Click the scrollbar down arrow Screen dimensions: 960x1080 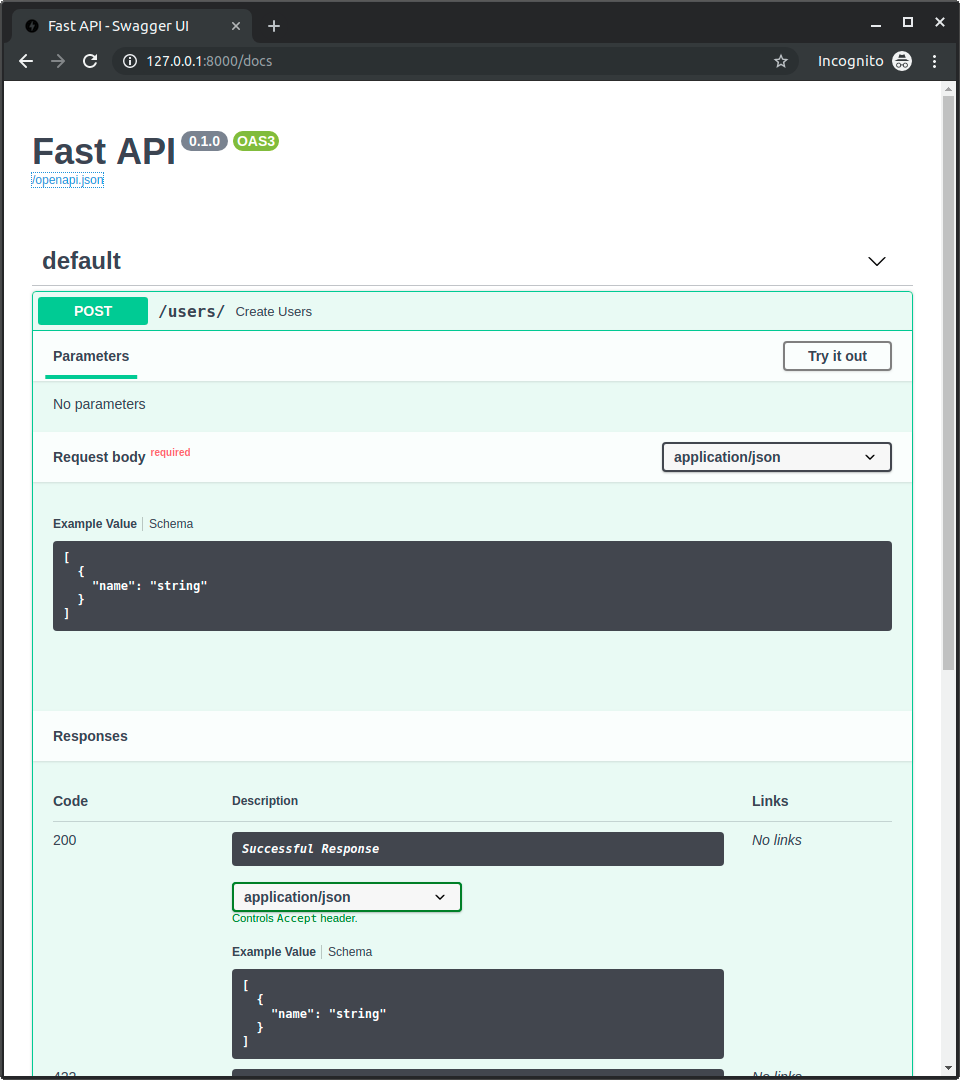[948, 1068]
